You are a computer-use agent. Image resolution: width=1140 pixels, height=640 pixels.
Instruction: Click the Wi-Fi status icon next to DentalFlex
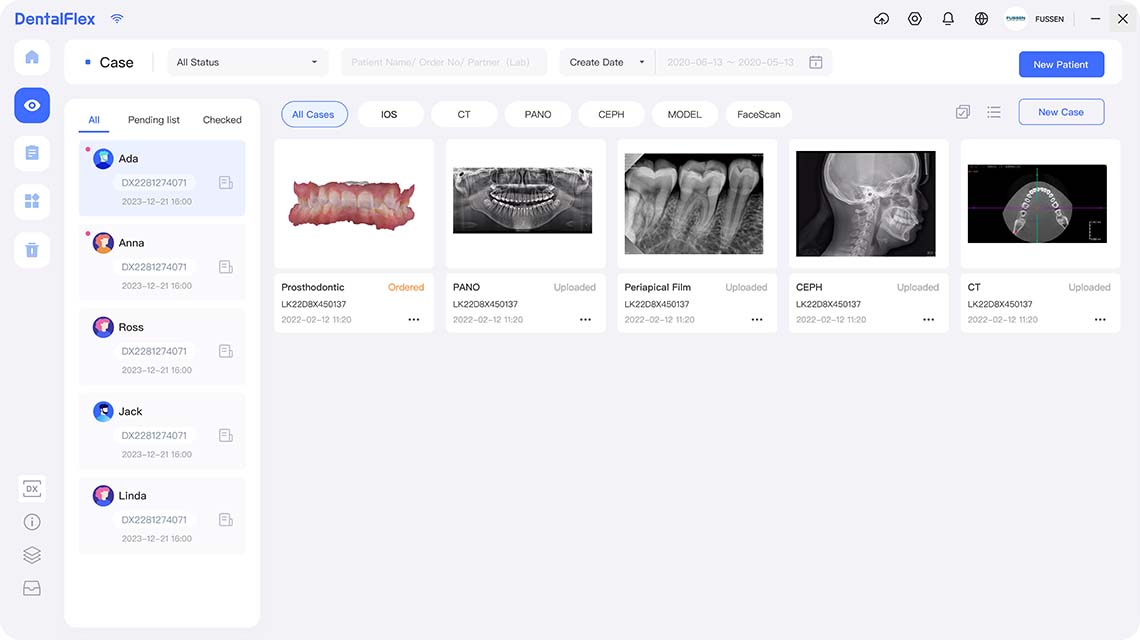[117, 19]
